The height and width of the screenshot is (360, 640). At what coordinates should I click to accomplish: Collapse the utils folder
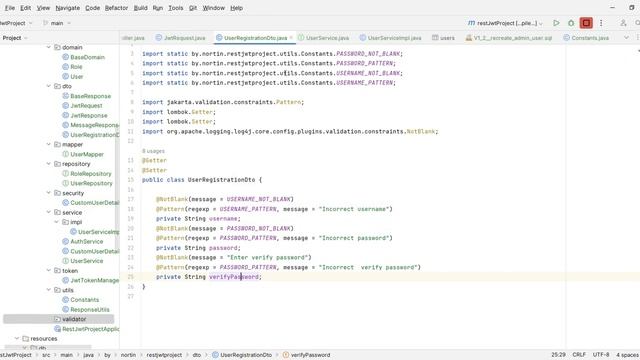point(49,290)
